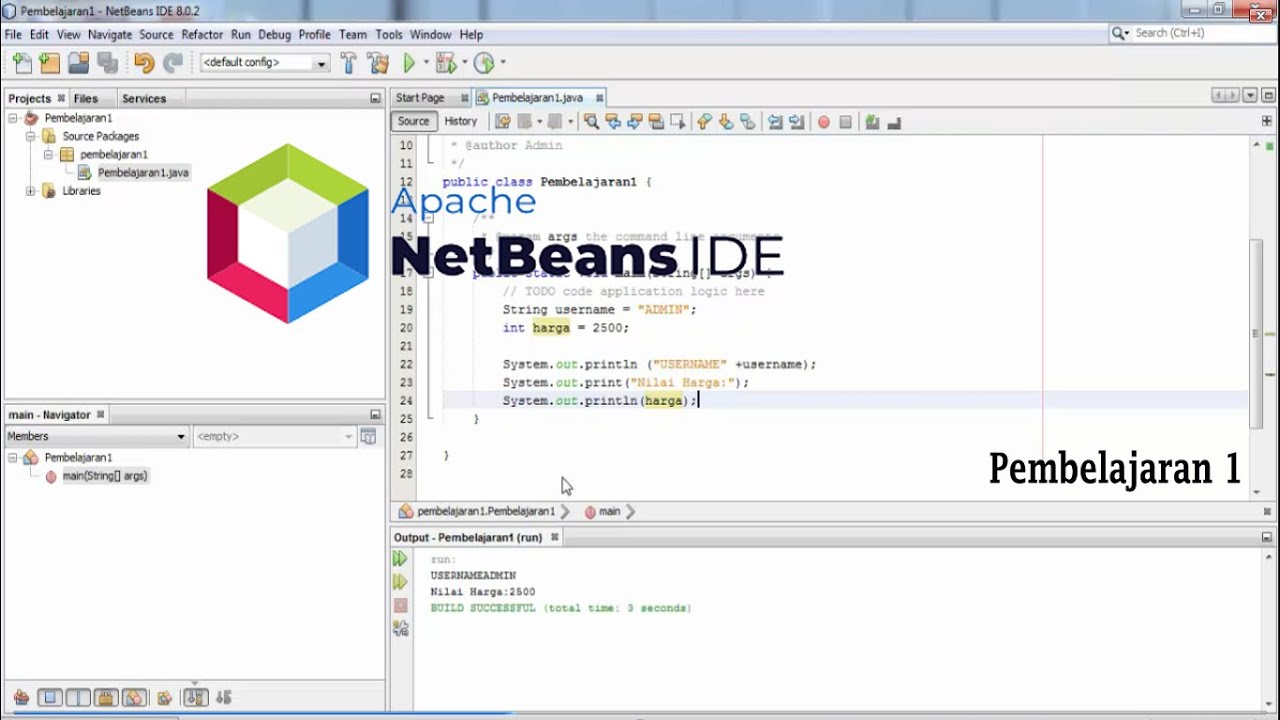Toggle Fully Qualified Names in Navigator
The height and width of the screenshot is (720, 1280).
(x=165, y=698)
